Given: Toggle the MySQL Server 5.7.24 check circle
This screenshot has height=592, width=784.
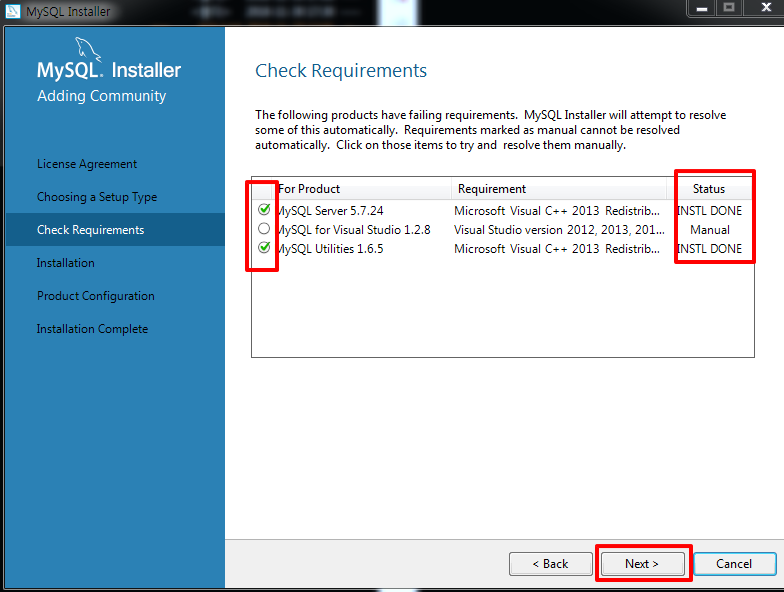Looking at the screenshot, I should click(264, 209).
